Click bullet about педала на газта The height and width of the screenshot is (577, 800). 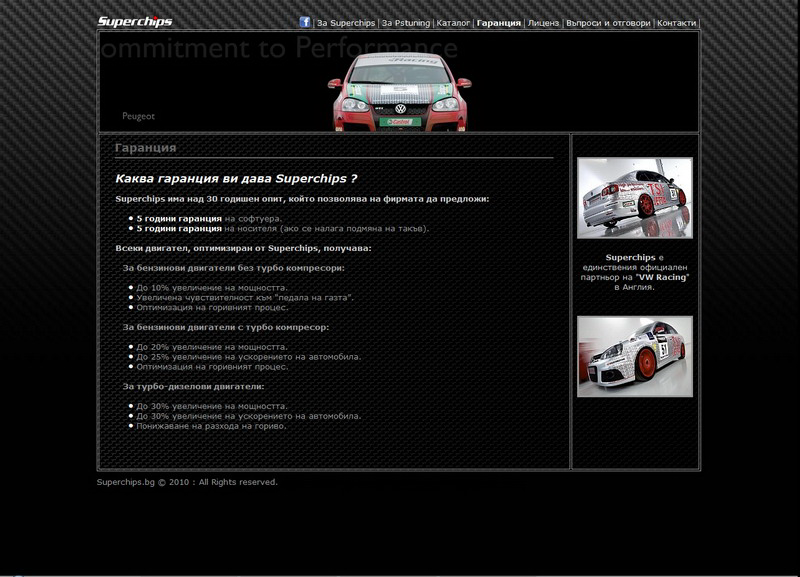(245, 297)
